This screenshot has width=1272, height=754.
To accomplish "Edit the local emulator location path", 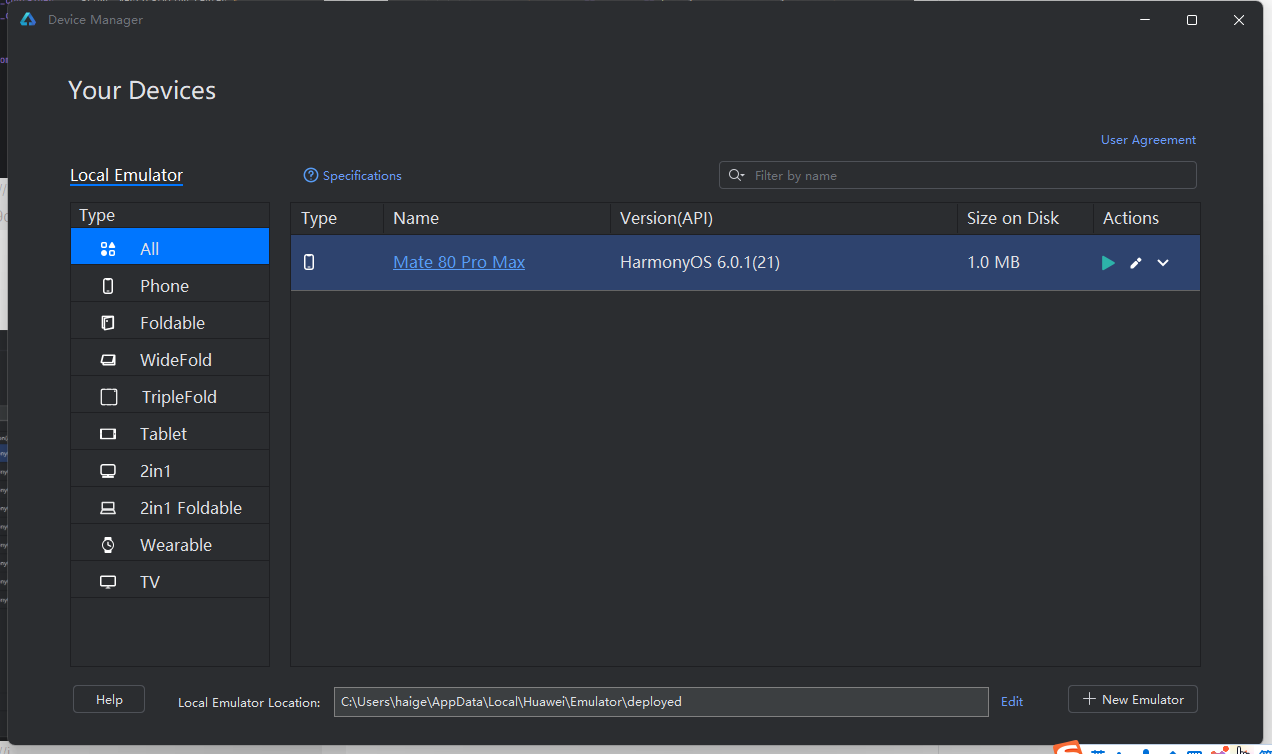I will 1012,701.
